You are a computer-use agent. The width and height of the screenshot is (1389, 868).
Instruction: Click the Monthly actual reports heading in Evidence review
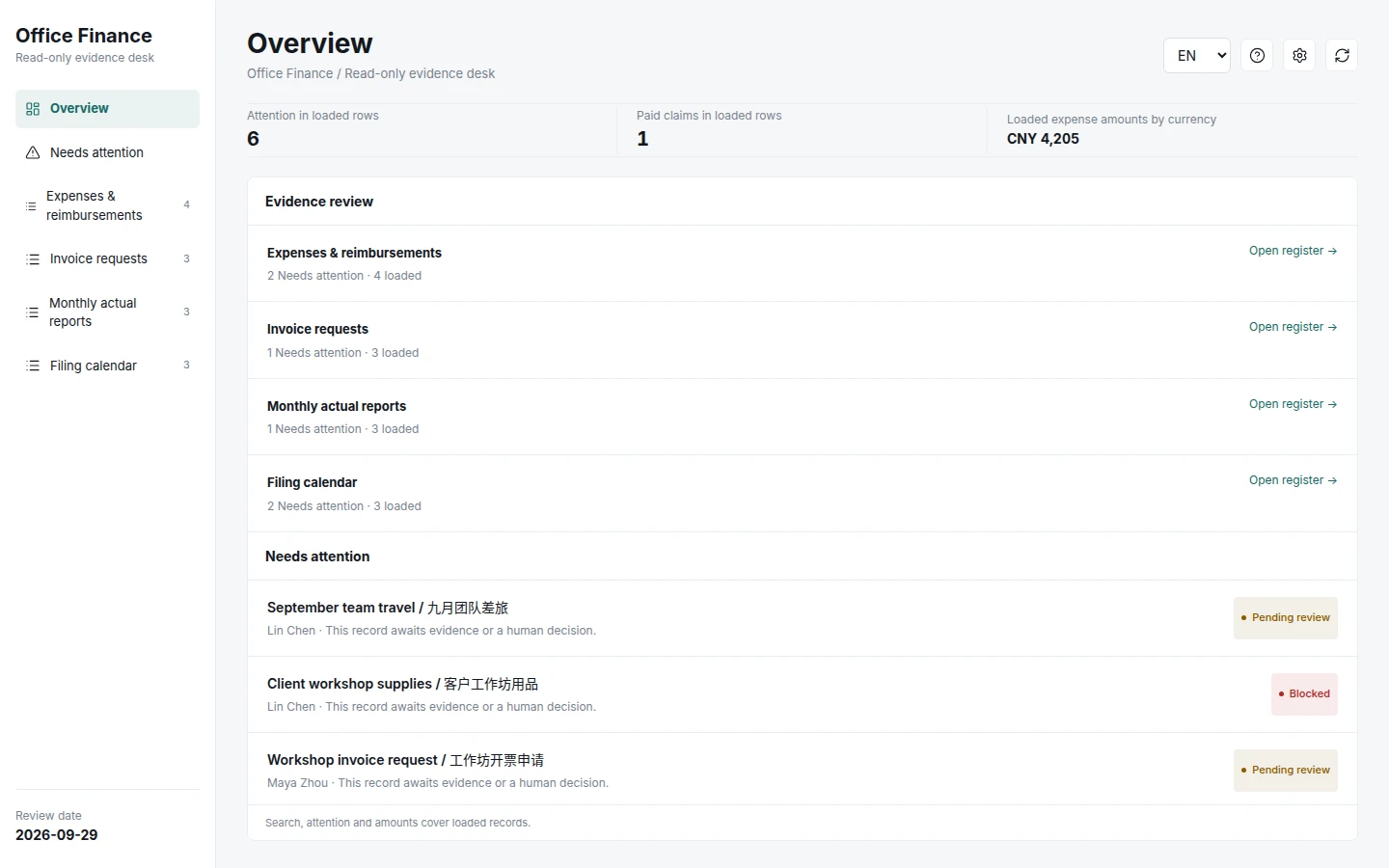click(337, 406)
